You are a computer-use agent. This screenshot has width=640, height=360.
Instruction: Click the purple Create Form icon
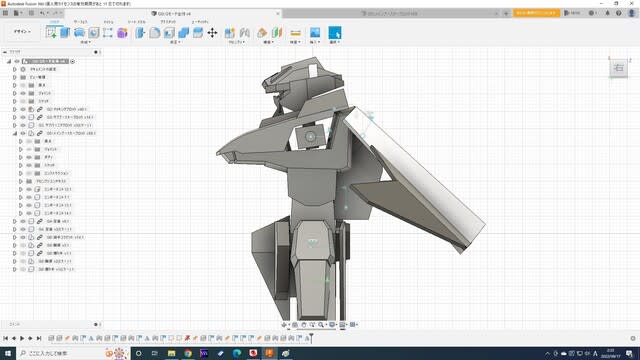coord(122,33)
